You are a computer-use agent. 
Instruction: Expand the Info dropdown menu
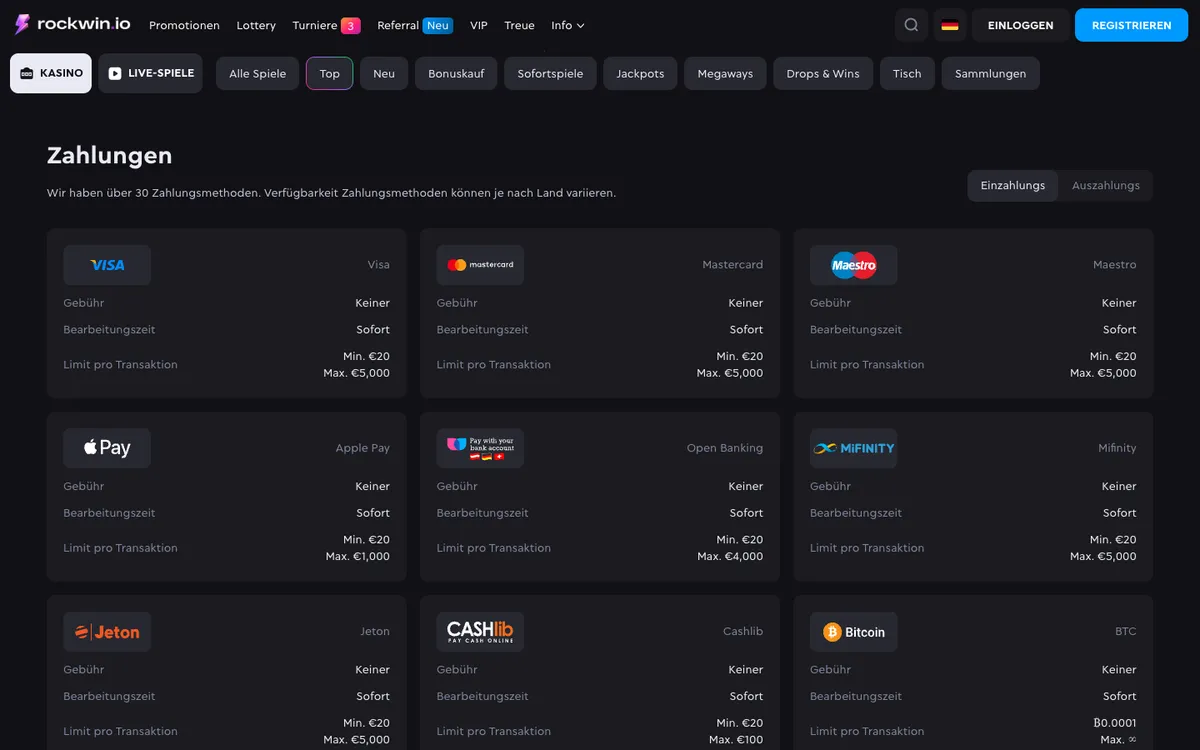tap(568, 25)
